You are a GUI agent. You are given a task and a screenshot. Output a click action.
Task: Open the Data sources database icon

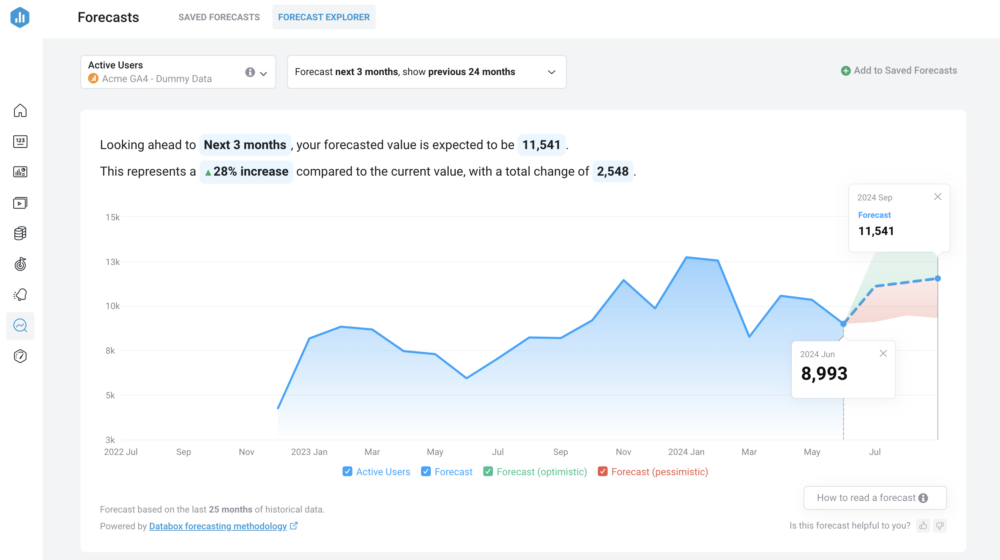click(x=20, y=233)
